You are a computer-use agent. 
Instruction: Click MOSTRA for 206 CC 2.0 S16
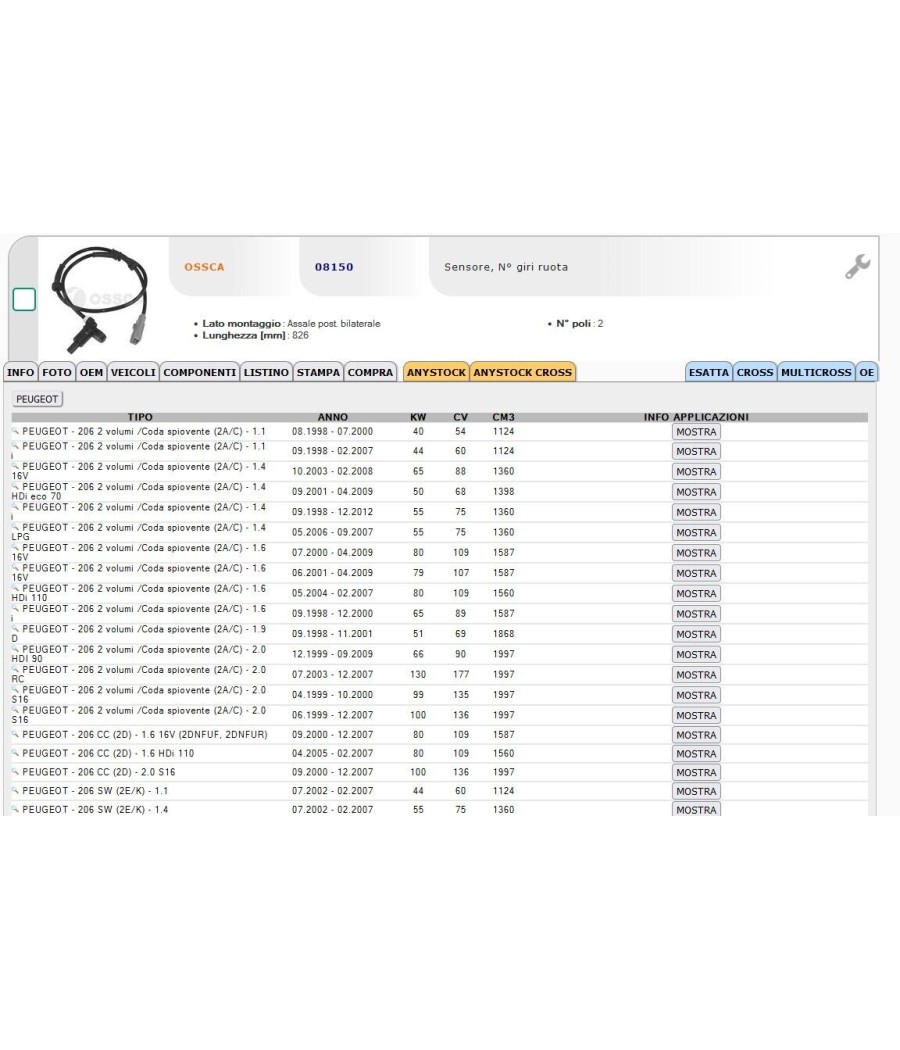pyautogui.click(x=696, y=773)
